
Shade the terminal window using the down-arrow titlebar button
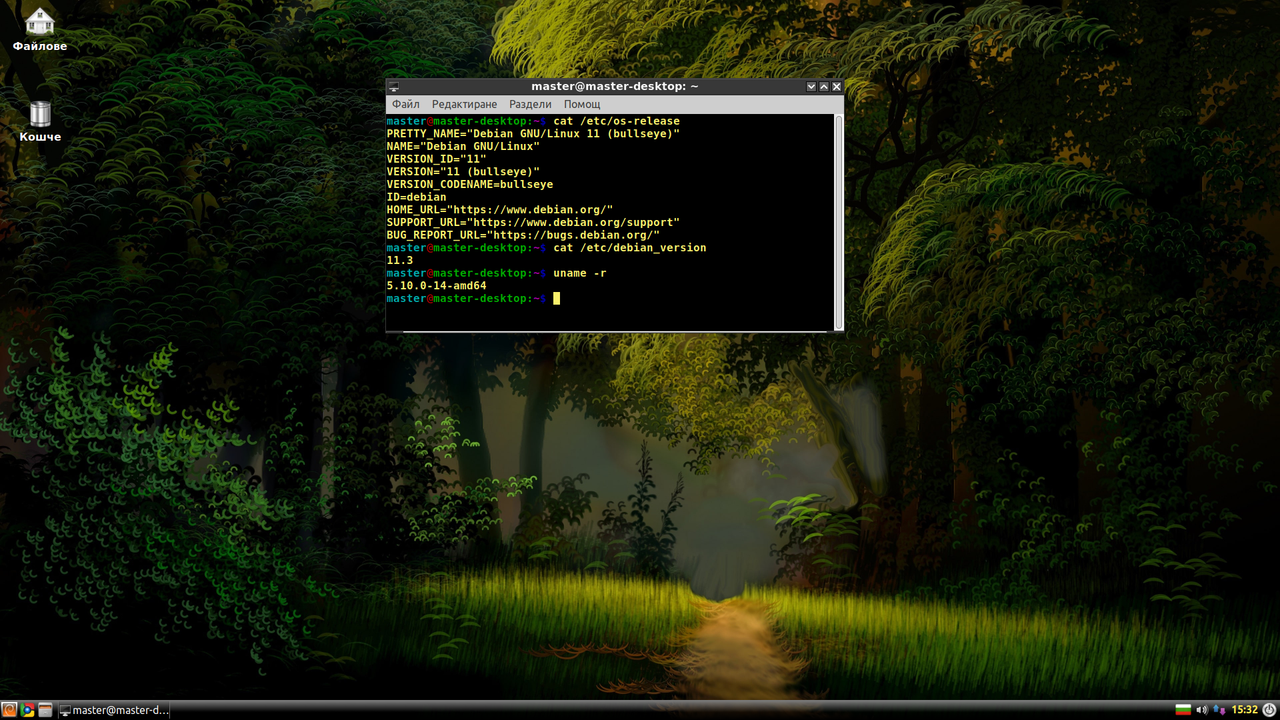click(812, 87)
